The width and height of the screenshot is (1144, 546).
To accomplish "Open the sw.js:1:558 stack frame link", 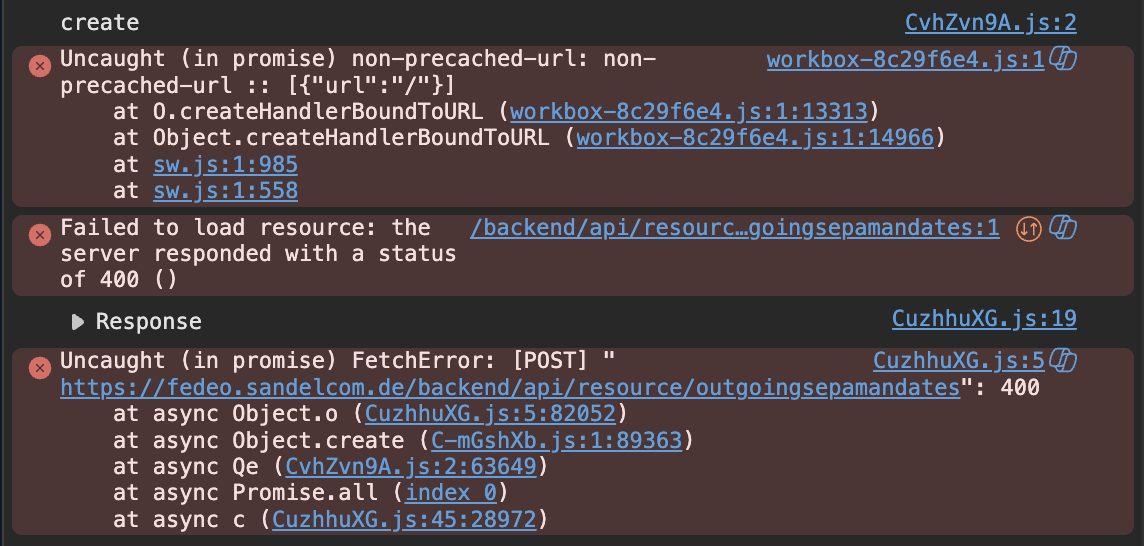I will 225,191.
